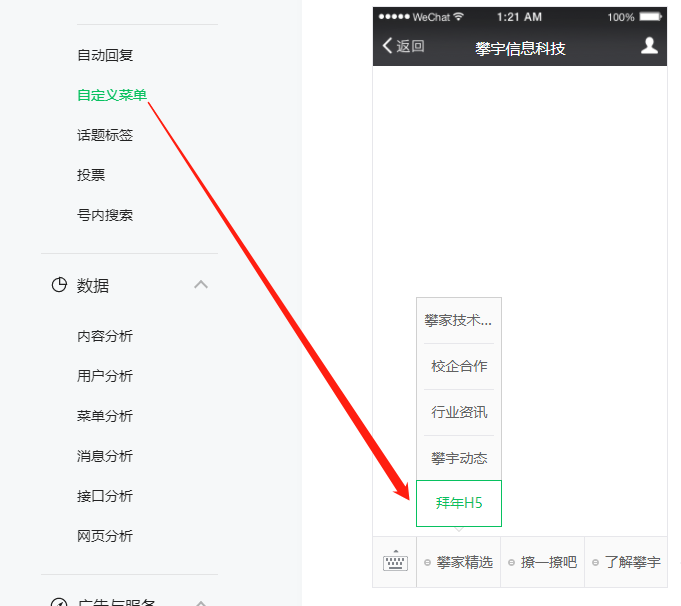The width and height of the screenshot is (681, 606).
Task: Collapse the 数据 section chevron
Action: tap(201, 285)
